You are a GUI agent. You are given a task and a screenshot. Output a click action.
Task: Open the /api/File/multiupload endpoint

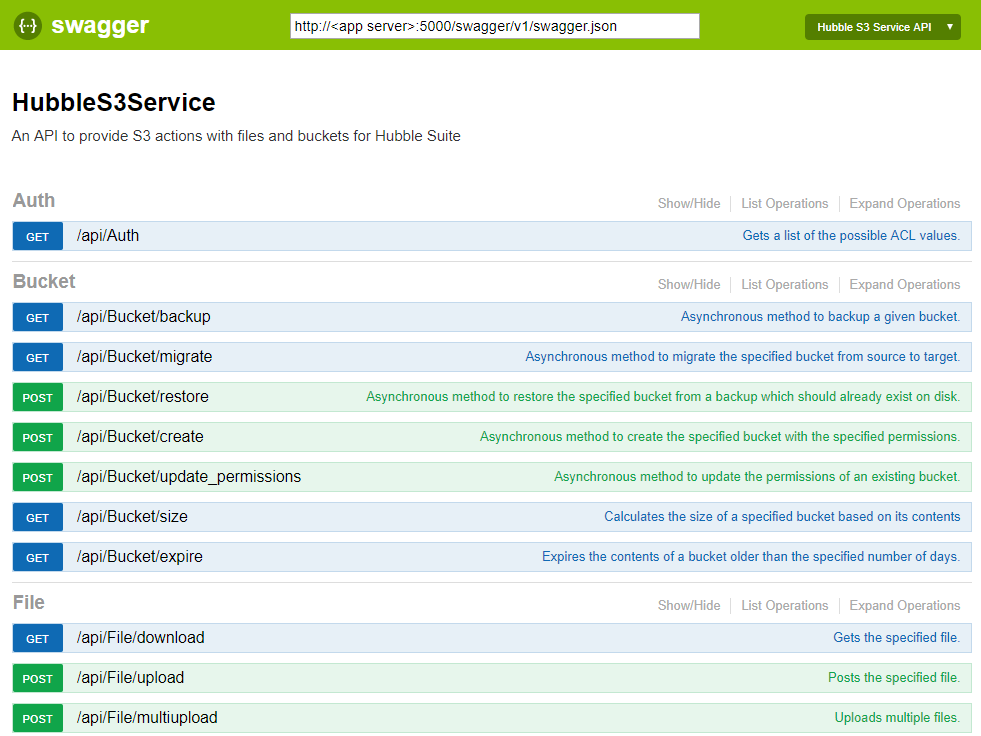point(147,718)
